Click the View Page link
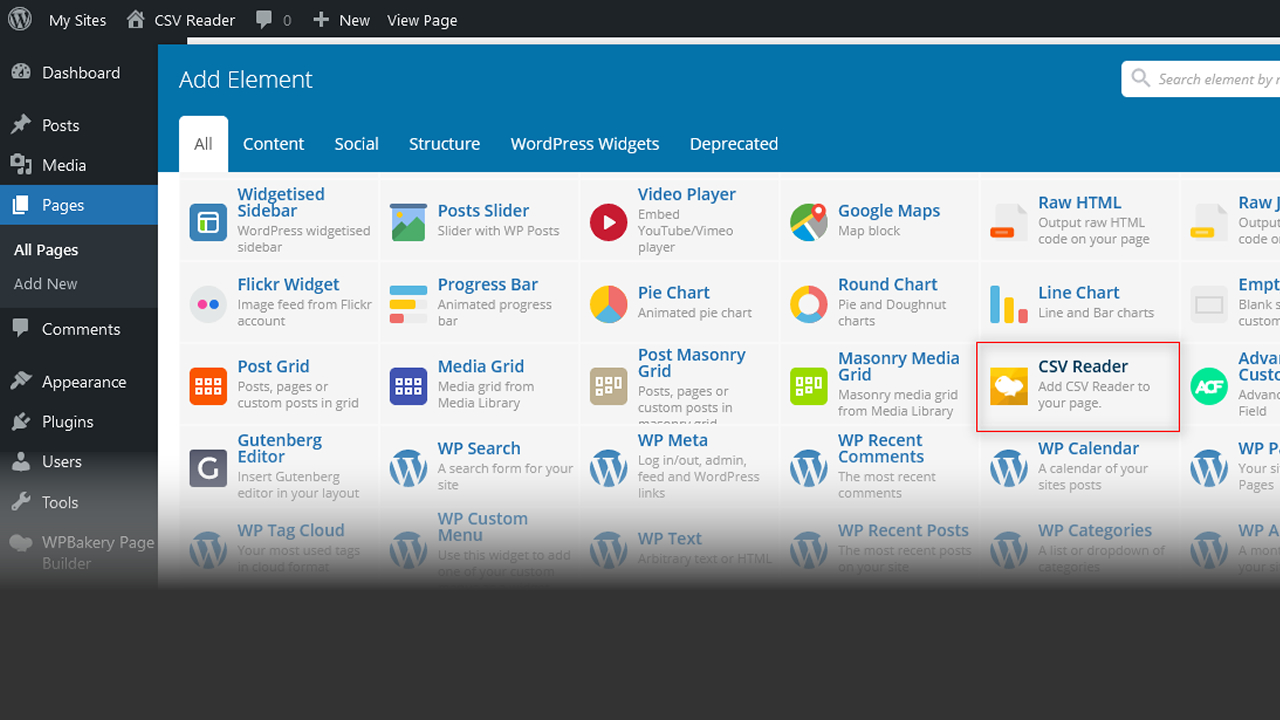The image size is (1280, 720). [422, 20]
